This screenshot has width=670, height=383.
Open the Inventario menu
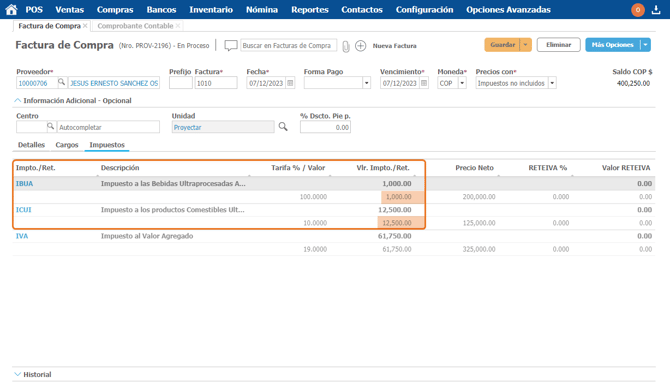click(211, 9)
